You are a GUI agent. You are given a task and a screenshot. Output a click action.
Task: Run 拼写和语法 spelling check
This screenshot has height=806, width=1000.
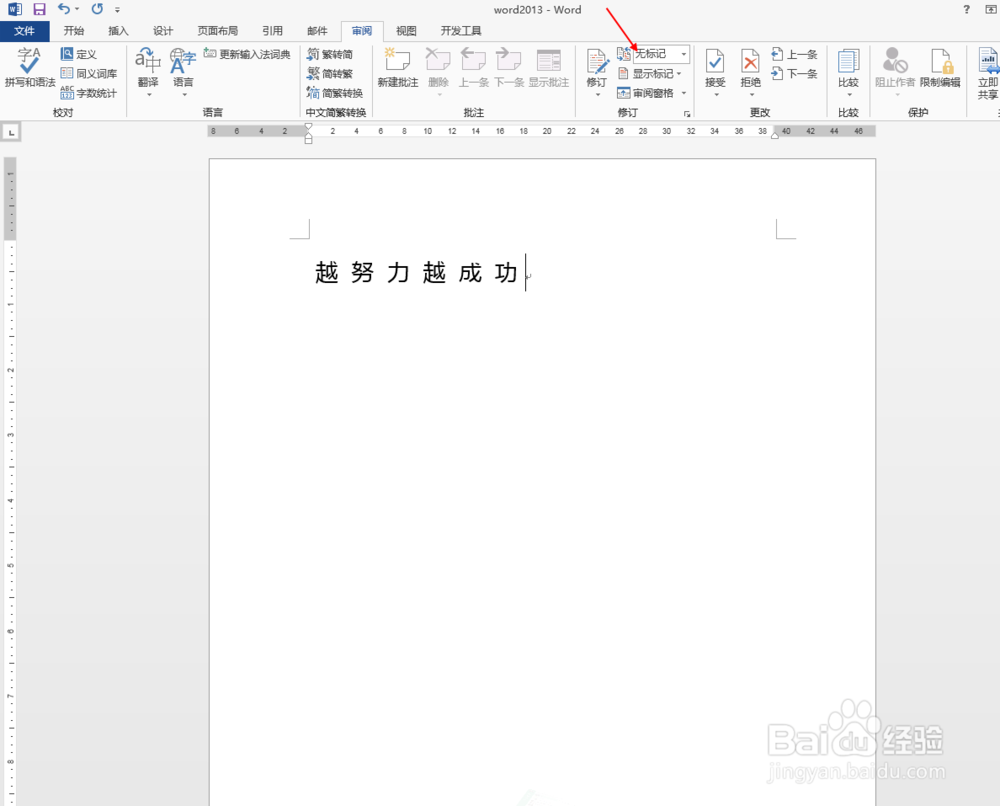coord(29,68)
